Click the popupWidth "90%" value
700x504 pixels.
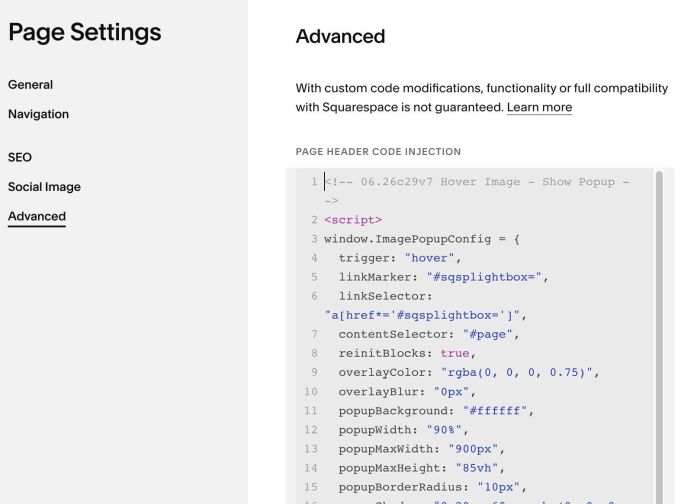[x=444, y=429]
